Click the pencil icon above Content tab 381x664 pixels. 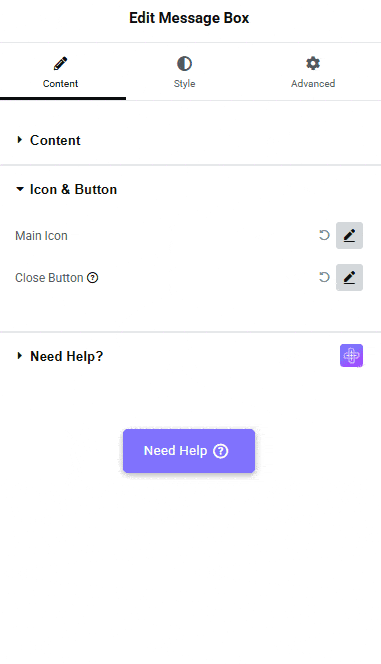pos(60,64)
